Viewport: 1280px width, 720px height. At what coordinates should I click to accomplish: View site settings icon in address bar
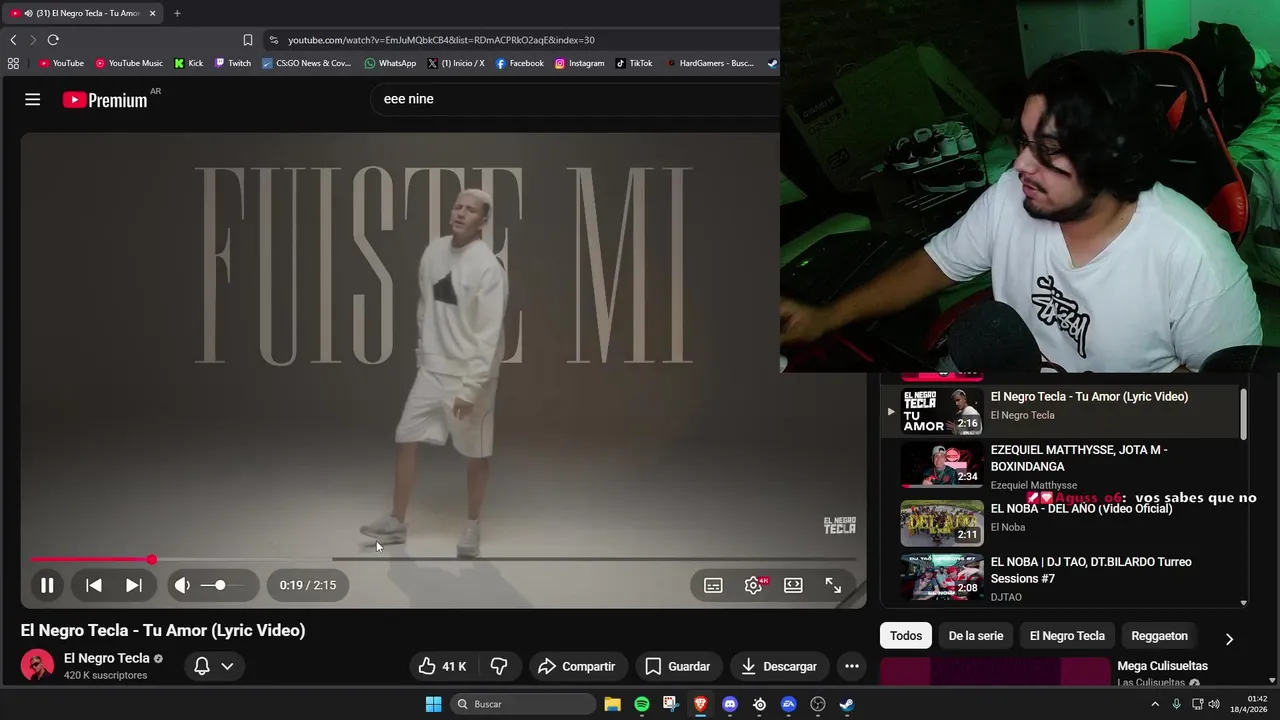(273, 40)
